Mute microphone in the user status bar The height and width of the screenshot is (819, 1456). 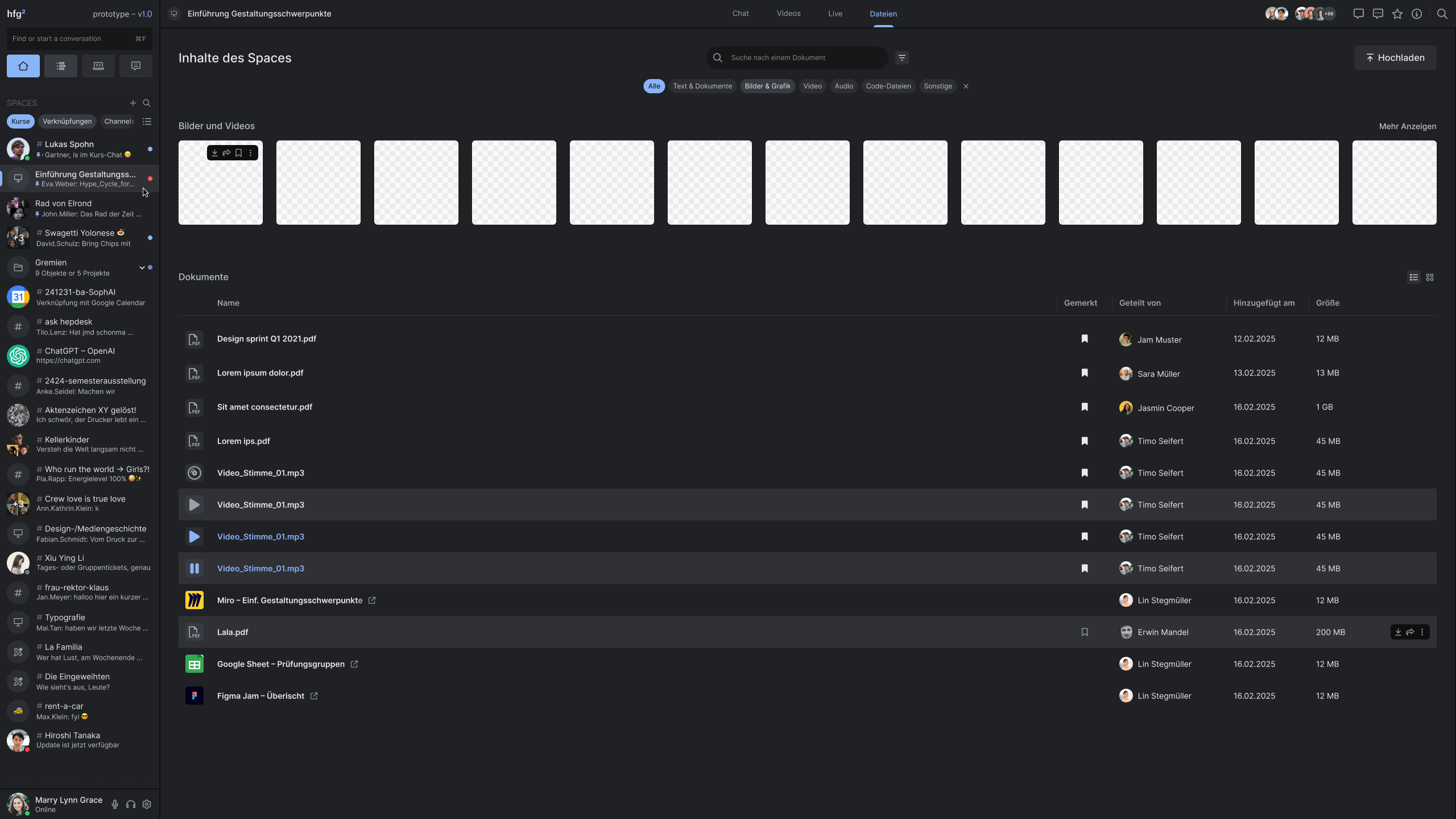point(115,804)
